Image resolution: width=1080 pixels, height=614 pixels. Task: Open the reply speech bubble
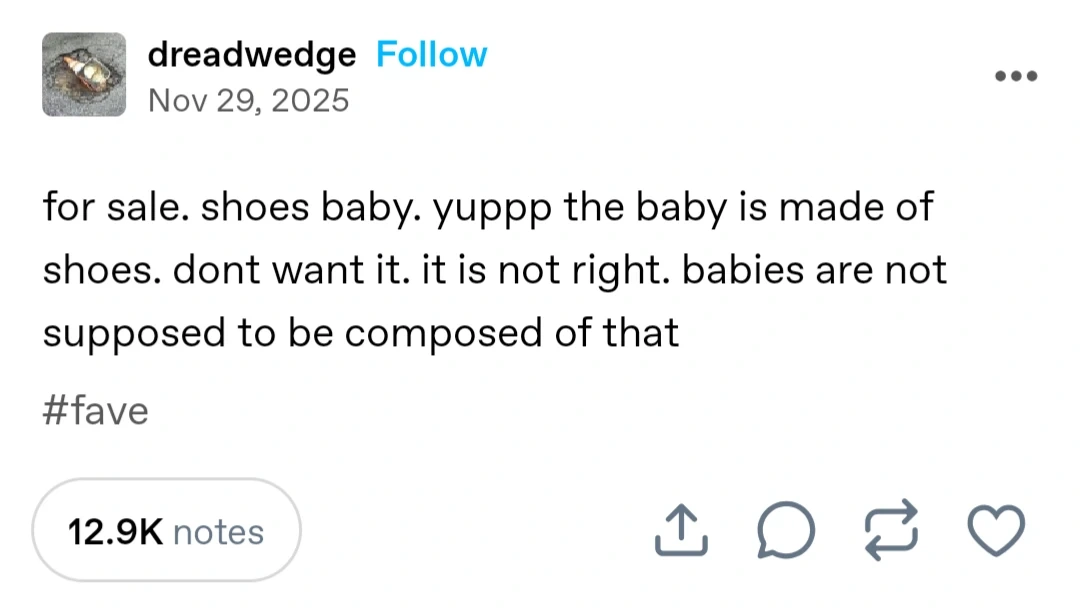click(x=786, y=531)
